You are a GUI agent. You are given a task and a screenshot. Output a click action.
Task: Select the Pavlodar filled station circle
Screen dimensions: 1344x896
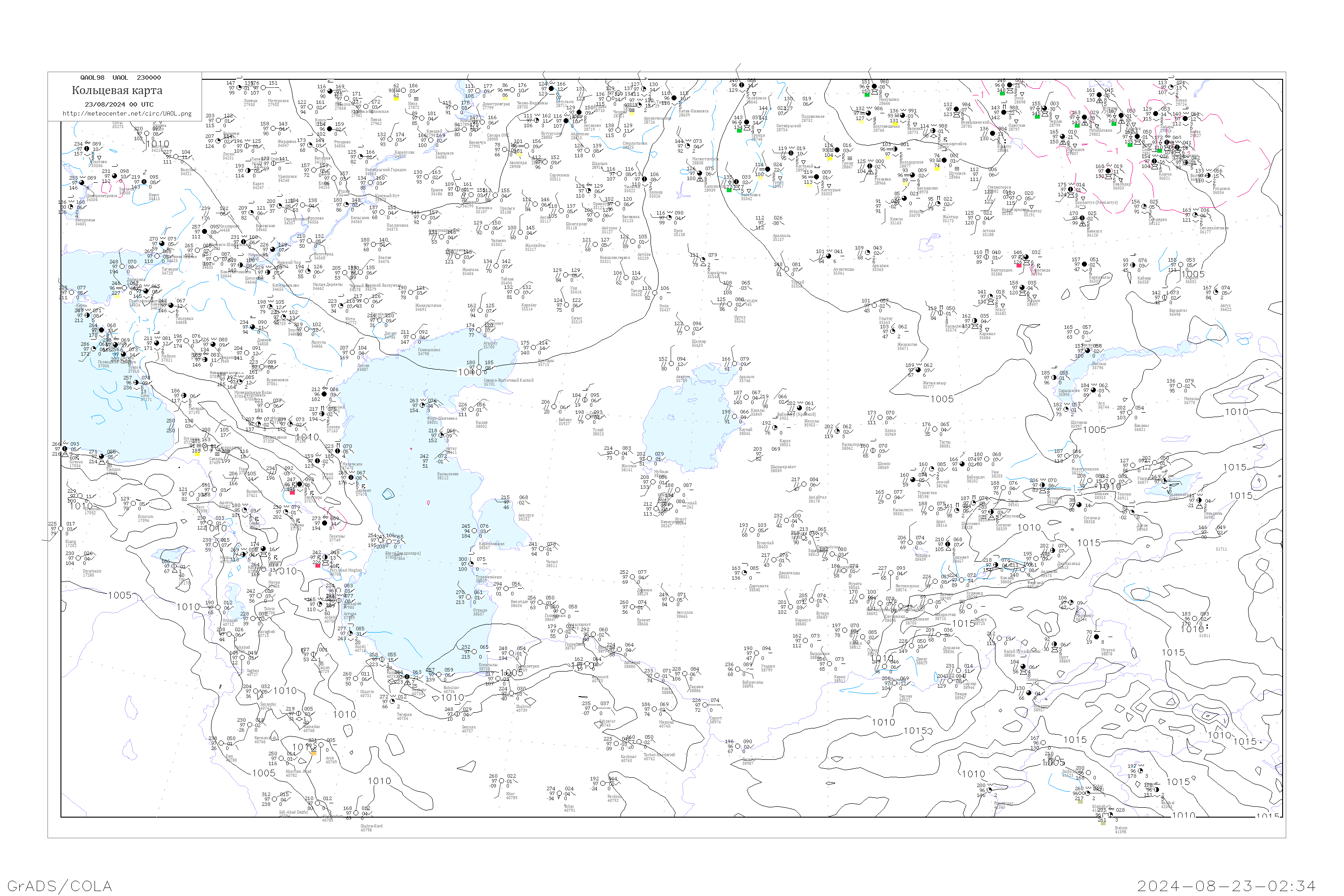point(1108,171)
